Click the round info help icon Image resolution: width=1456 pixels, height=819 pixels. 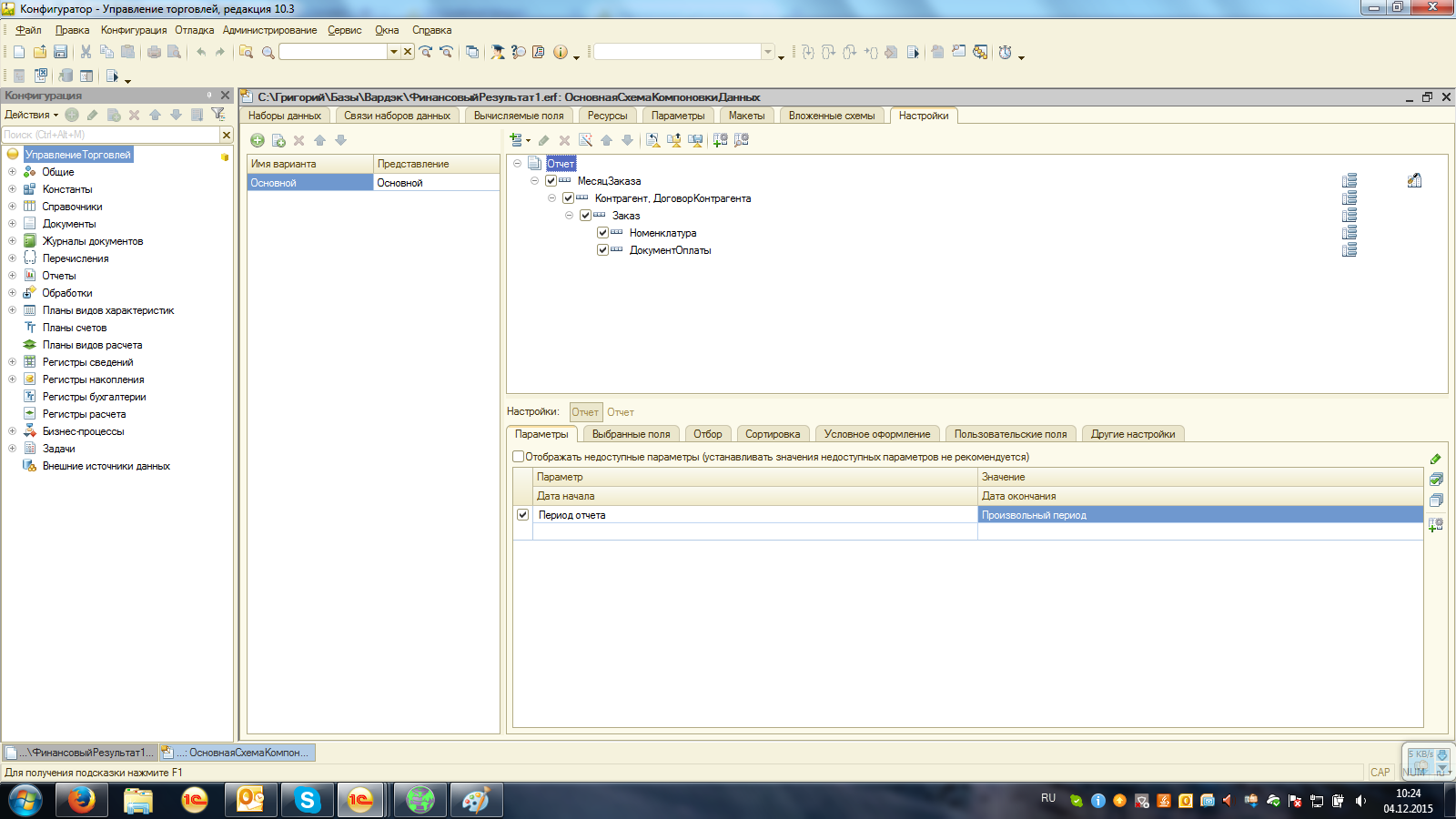coord(560,52)
